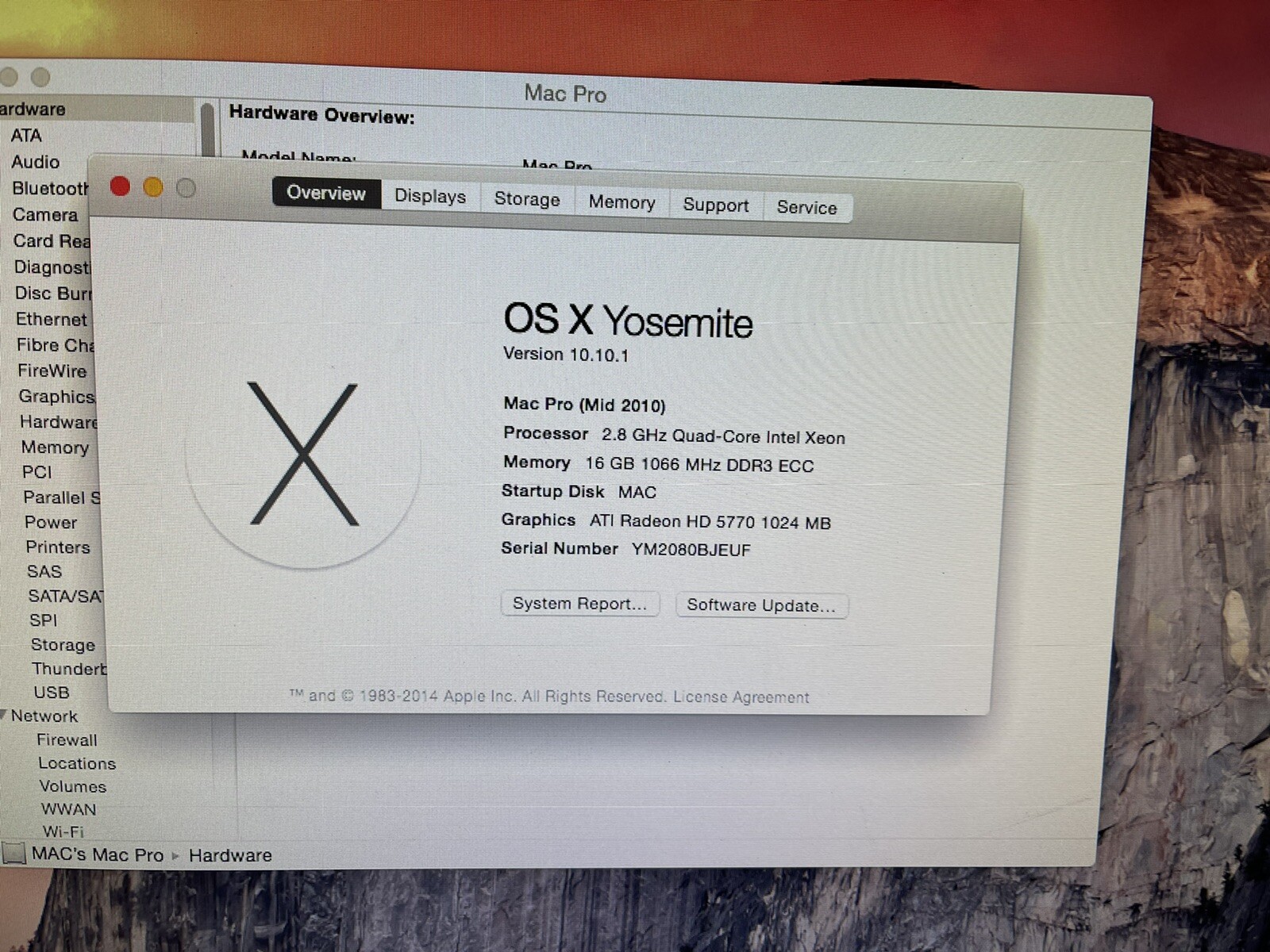This screenshot has width=1270, height=952.
Task: Click the computer icon in path bar
Action: point(13,854)
